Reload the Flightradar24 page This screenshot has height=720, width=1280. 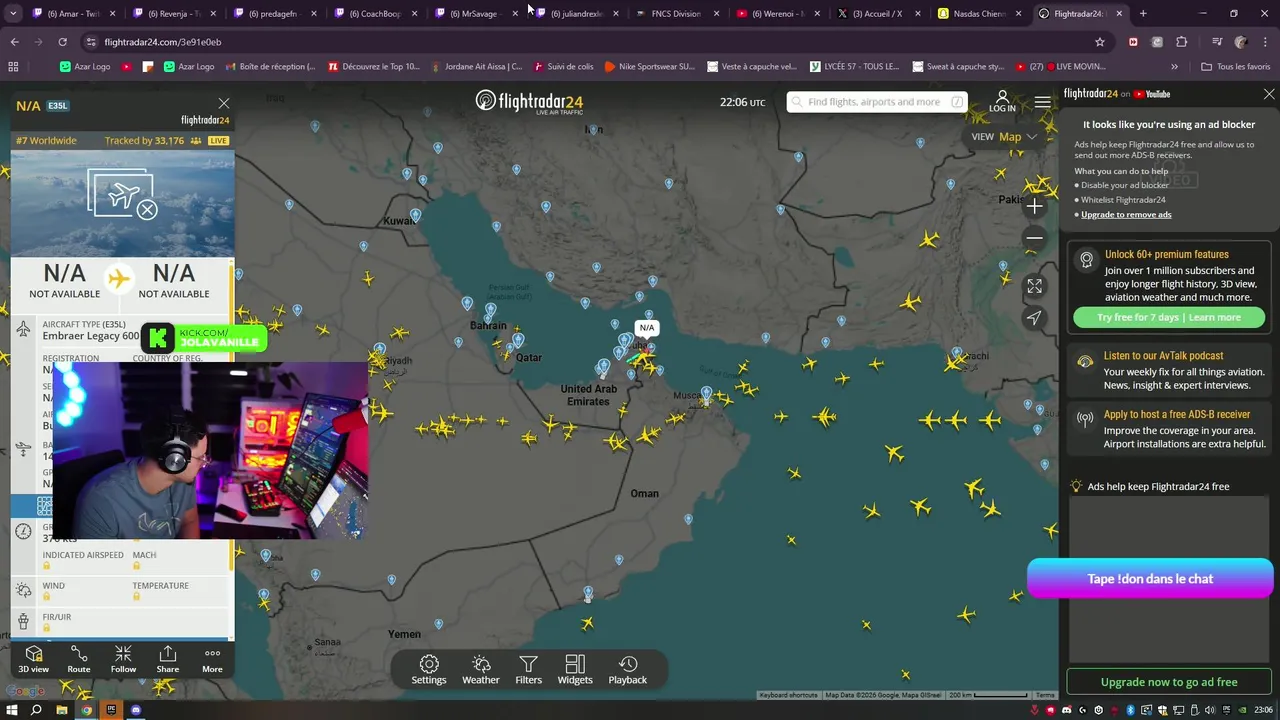click(x=62, y=42)
